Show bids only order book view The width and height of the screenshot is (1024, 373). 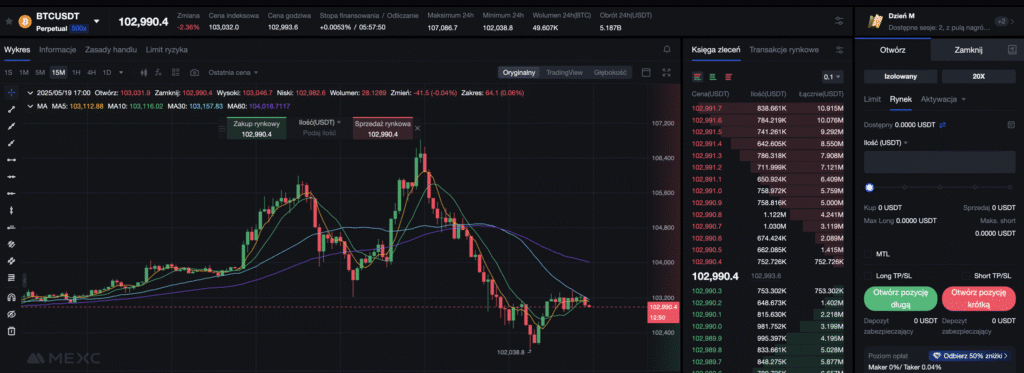click(x=712, y=77)
